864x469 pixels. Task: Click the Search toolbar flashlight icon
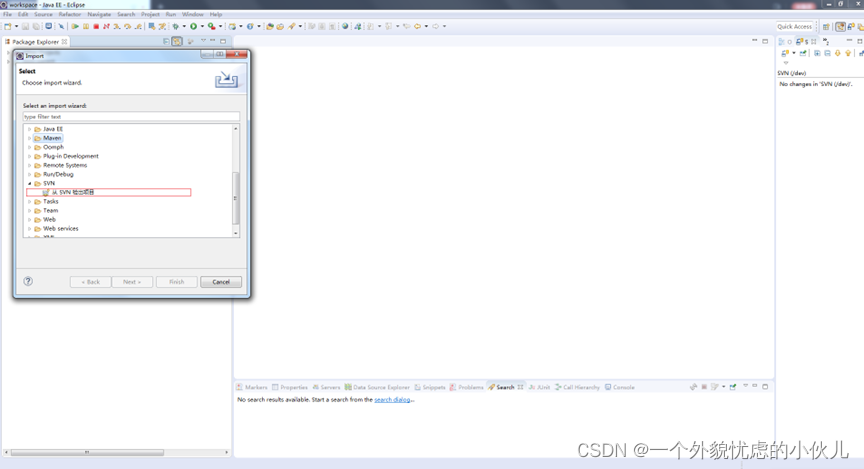(292, 26)
